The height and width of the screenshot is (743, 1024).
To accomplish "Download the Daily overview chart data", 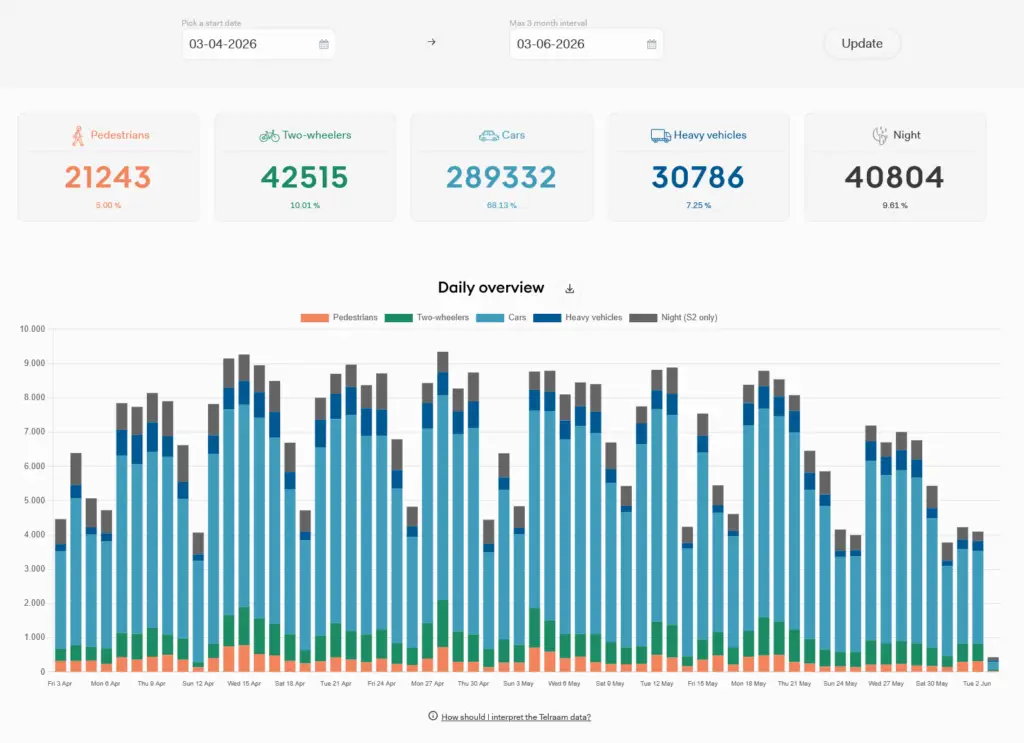I will 569,289.
